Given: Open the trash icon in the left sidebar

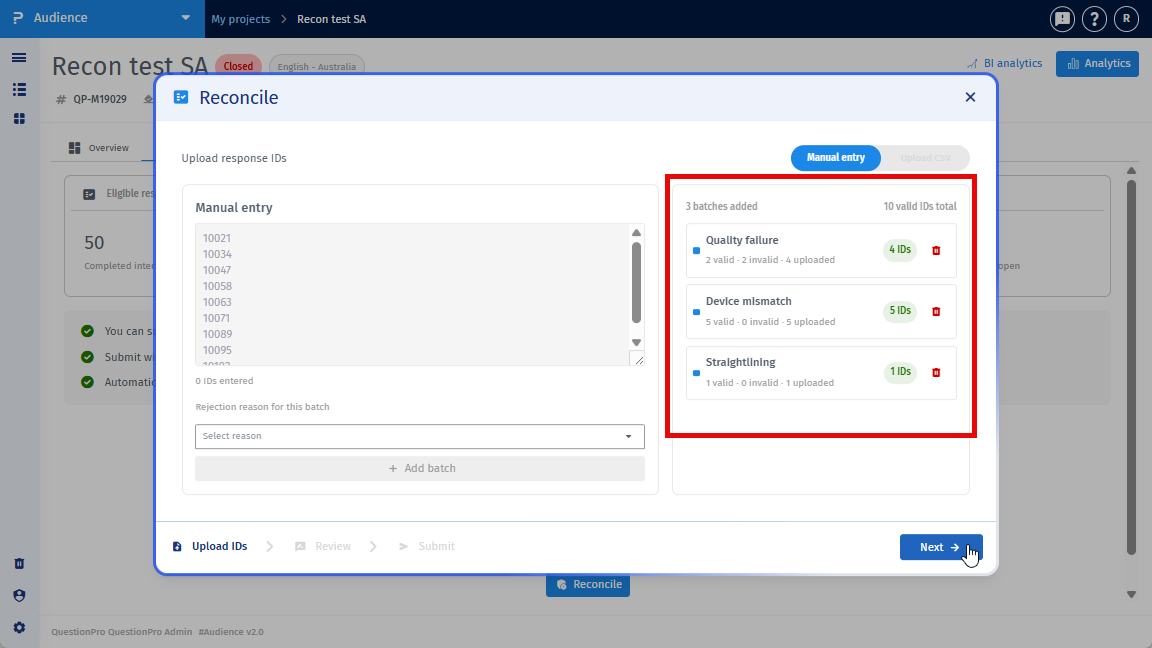Looking at the screenshot, I should [19, 564].
